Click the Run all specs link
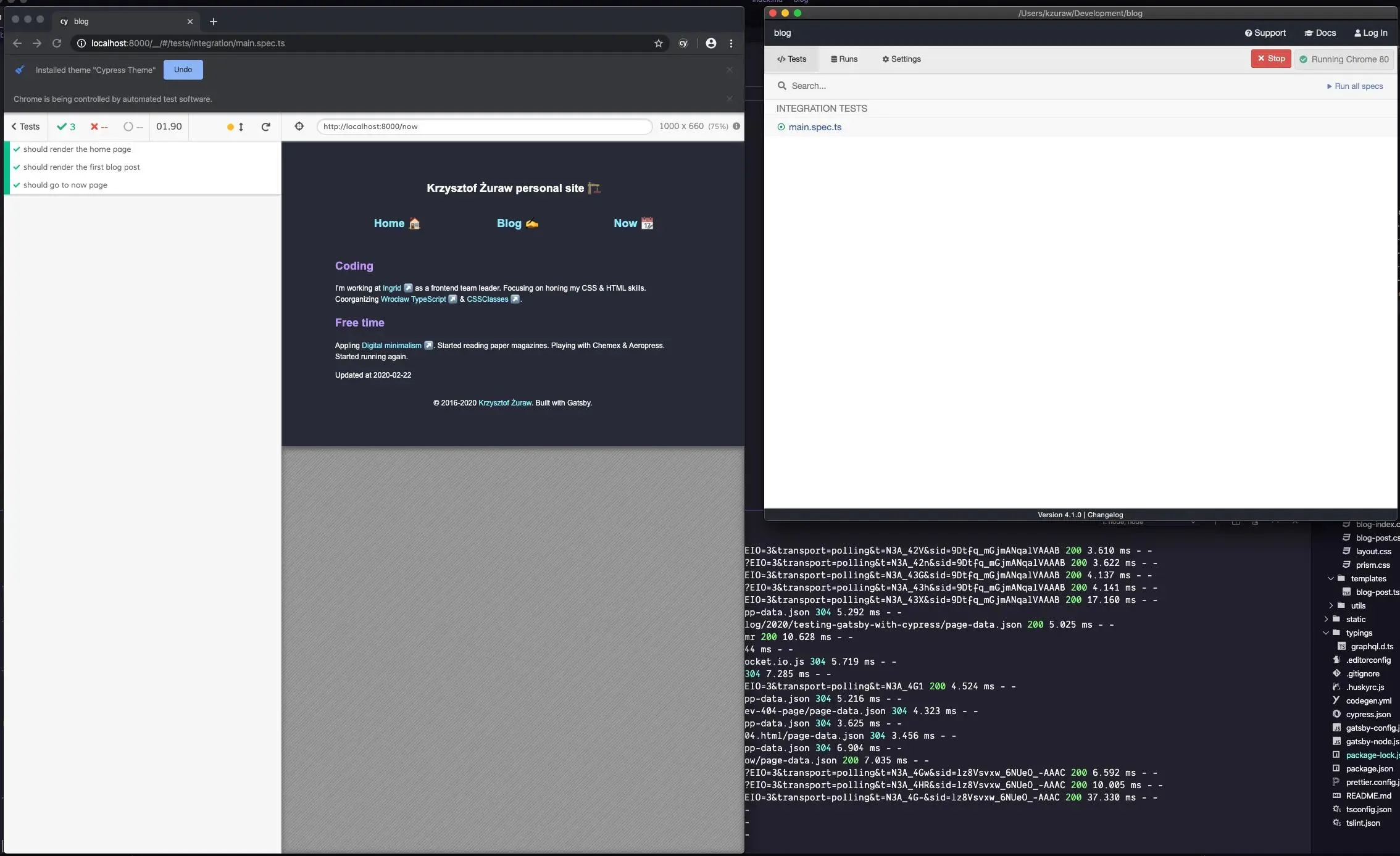This screenshot has width=1400, height=856. point(1354,86)
